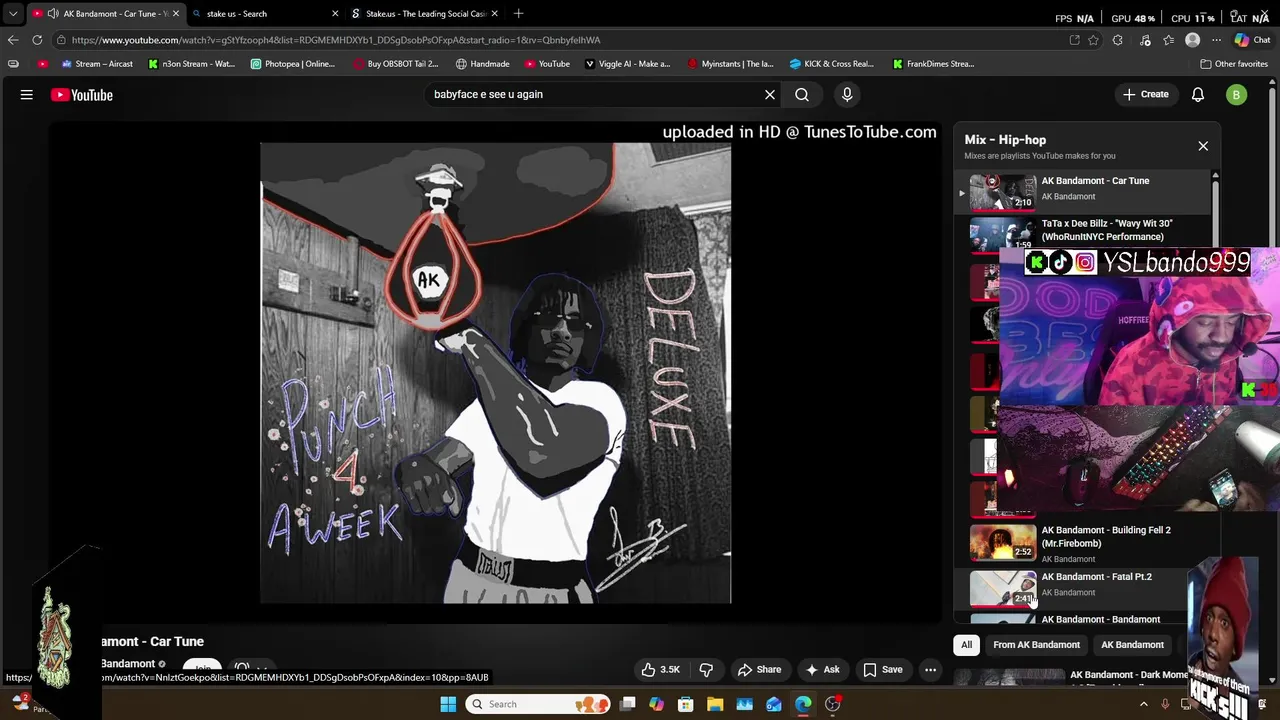
Task: Open the Windows Start menu
Action: [448, 704]
